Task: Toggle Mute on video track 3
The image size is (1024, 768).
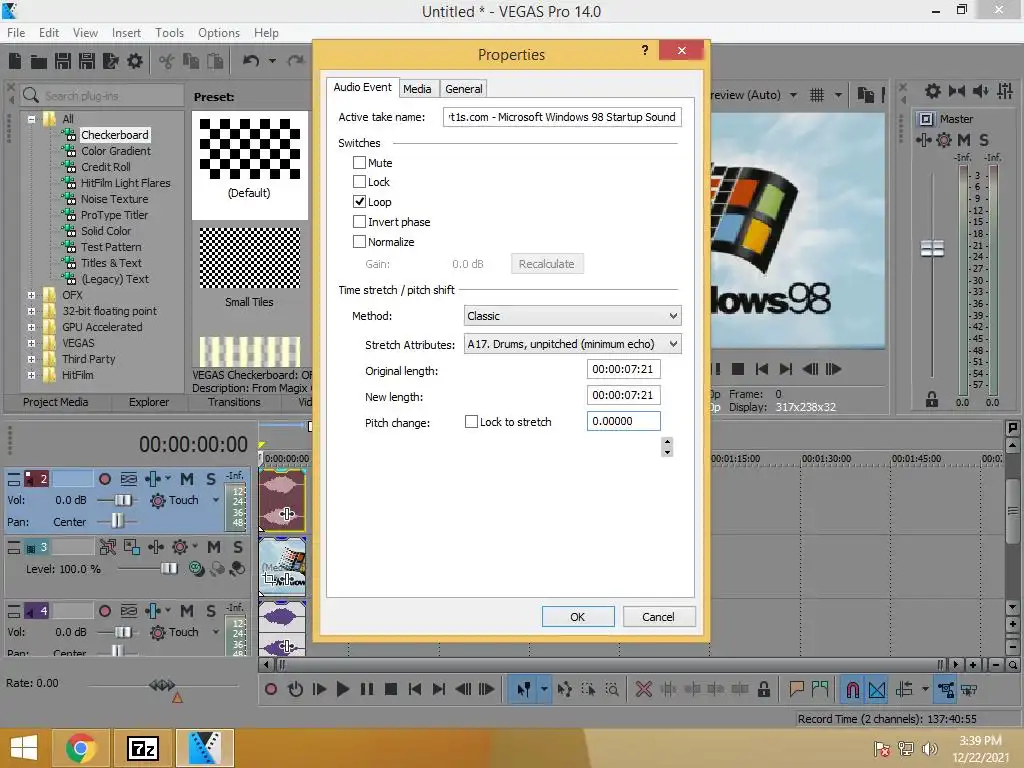Action: pyautogui.click(x=214, y=547)
